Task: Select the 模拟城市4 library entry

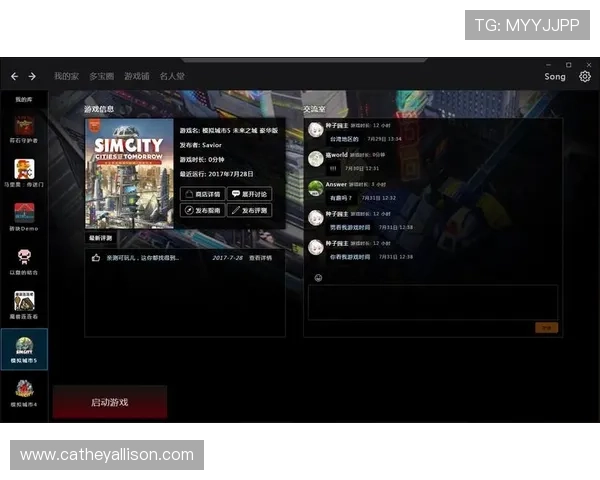Action: (x=24, y=393)
